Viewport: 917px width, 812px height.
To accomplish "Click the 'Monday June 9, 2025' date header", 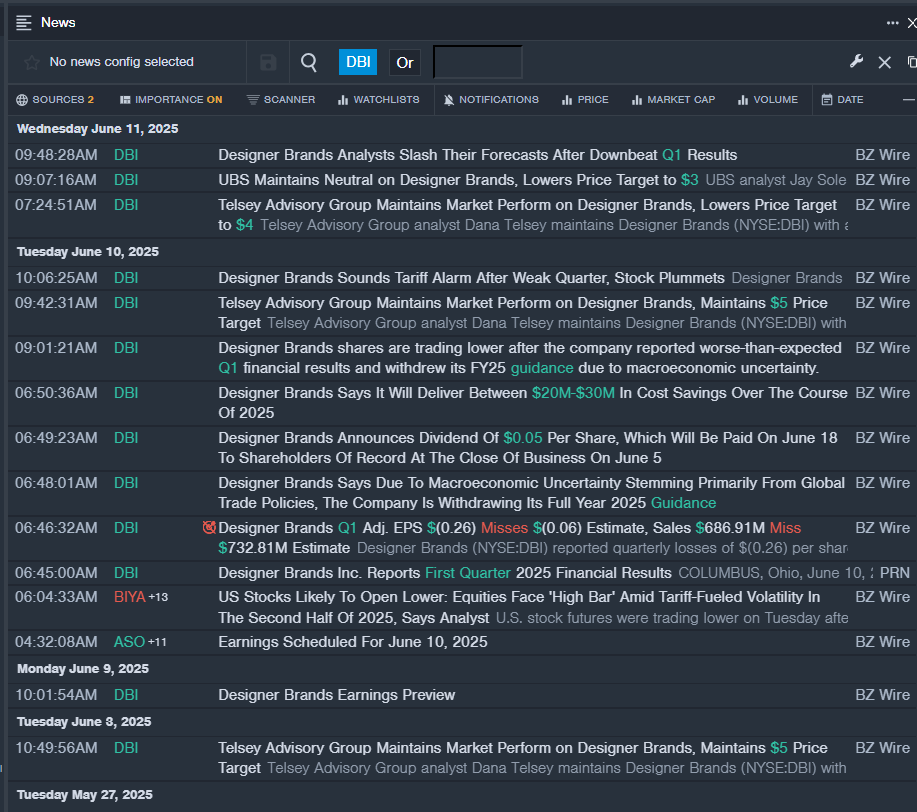I will tap(82, 669).
